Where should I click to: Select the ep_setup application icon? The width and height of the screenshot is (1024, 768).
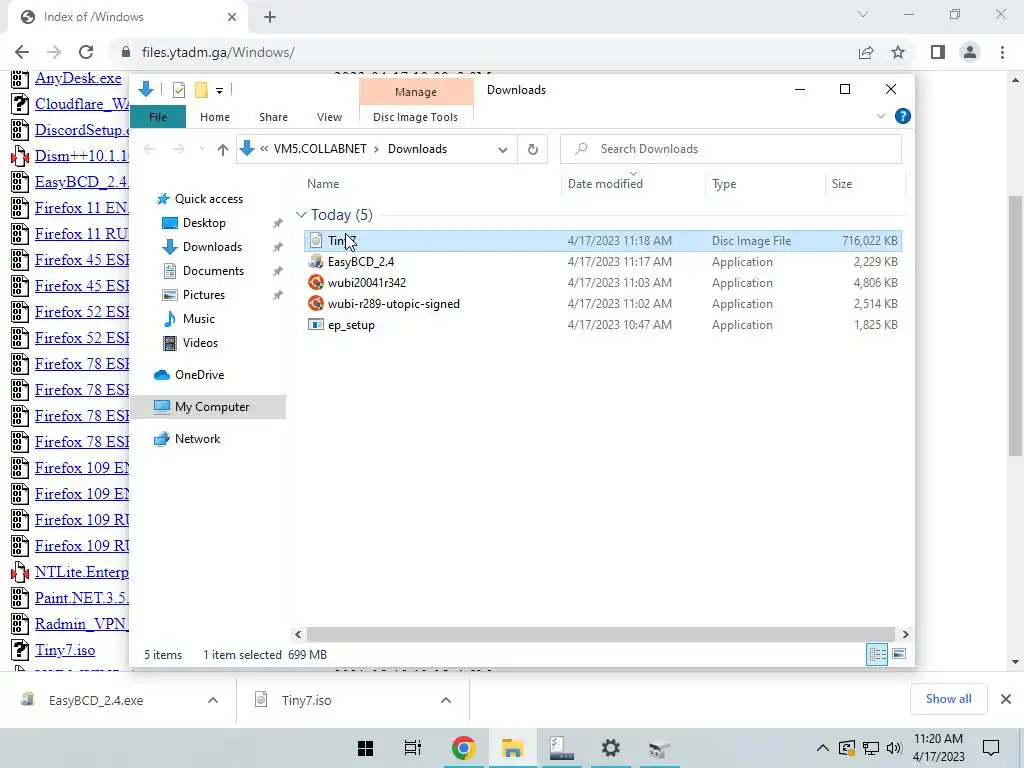coord(316,325)
